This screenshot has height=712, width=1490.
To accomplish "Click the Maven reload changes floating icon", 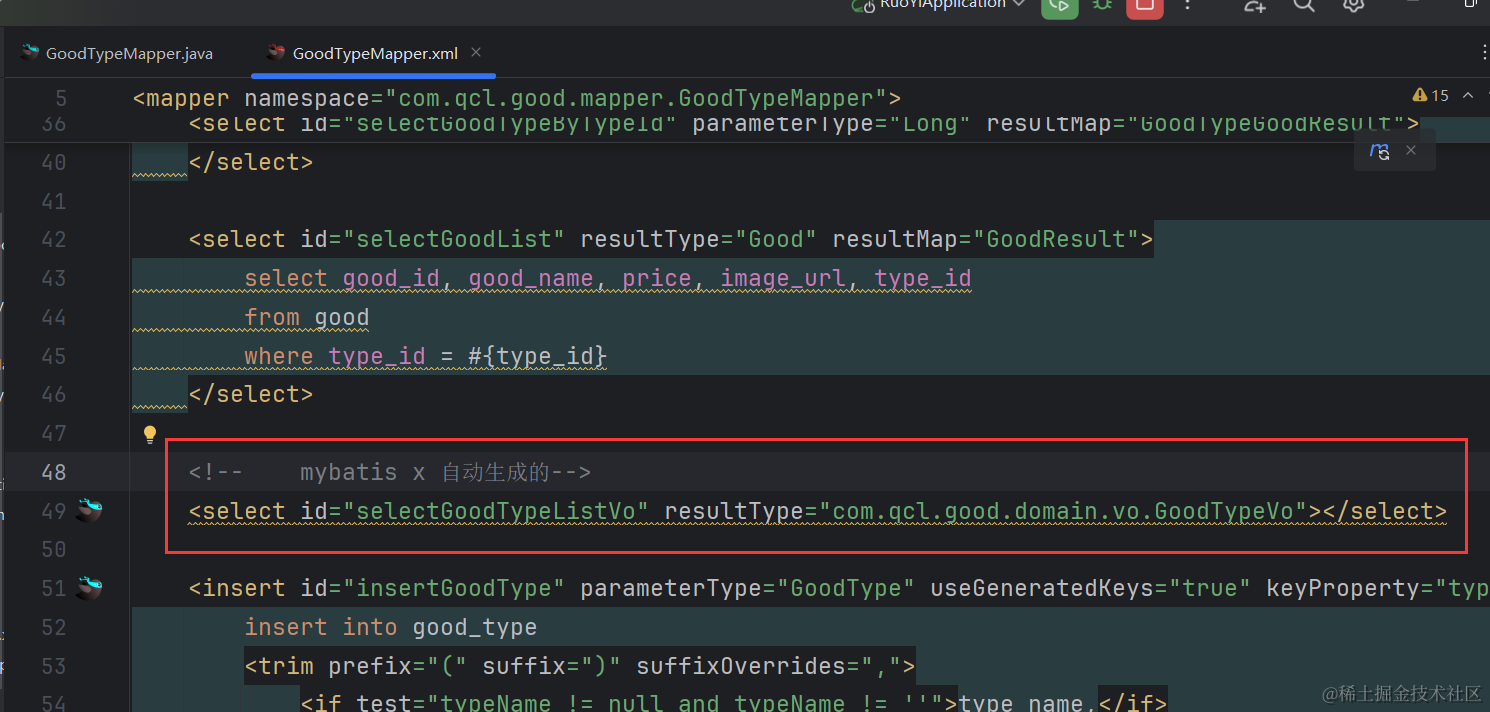I will (1380, 152).
